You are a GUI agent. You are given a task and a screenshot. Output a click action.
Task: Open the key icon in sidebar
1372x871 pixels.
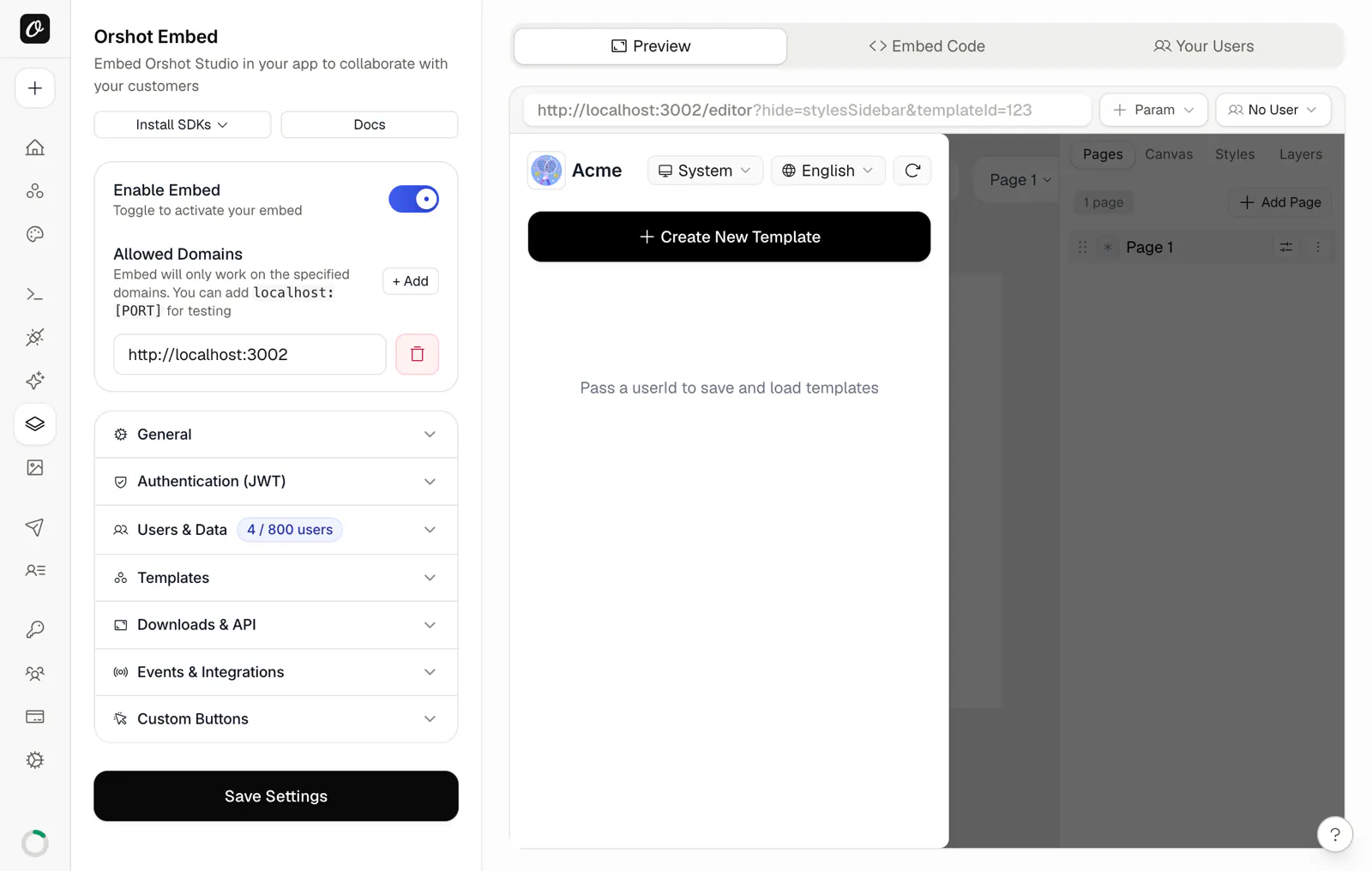click(x=35, y=630)
